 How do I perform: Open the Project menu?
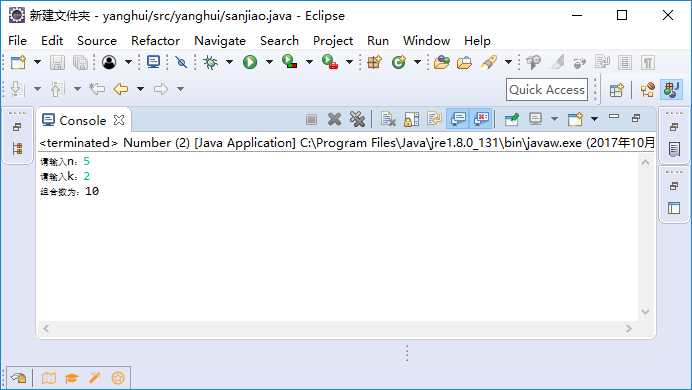(333, 41)
